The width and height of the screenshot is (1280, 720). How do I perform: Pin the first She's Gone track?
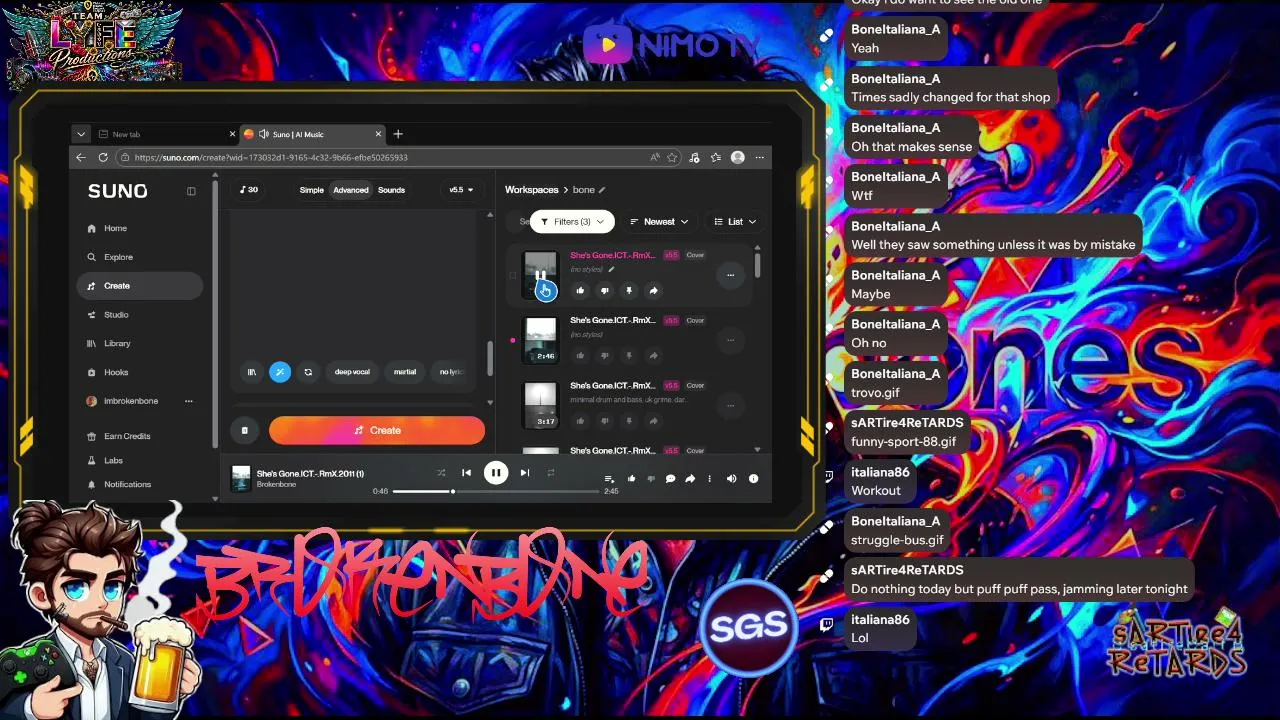click(x=629, y=290)
